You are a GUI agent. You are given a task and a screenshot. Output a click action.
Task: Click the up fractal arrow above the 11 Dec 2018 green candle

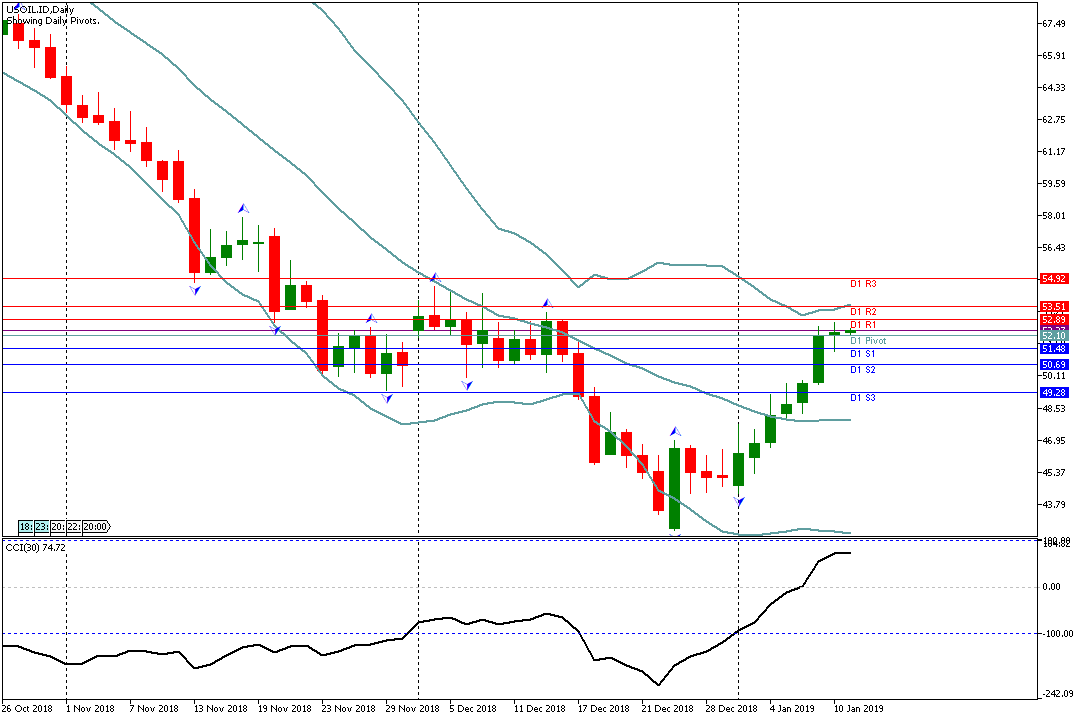pyautogui.click(x=547, y=303)
